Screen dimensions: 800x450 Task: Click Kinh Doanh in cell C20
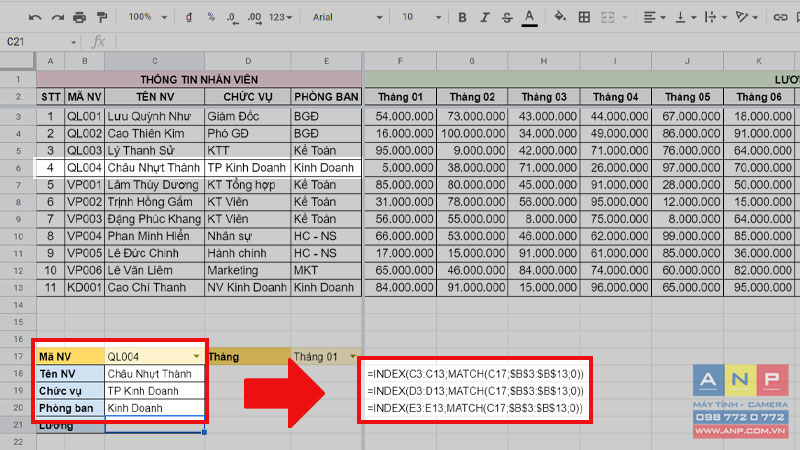click(x=155, y=408)
